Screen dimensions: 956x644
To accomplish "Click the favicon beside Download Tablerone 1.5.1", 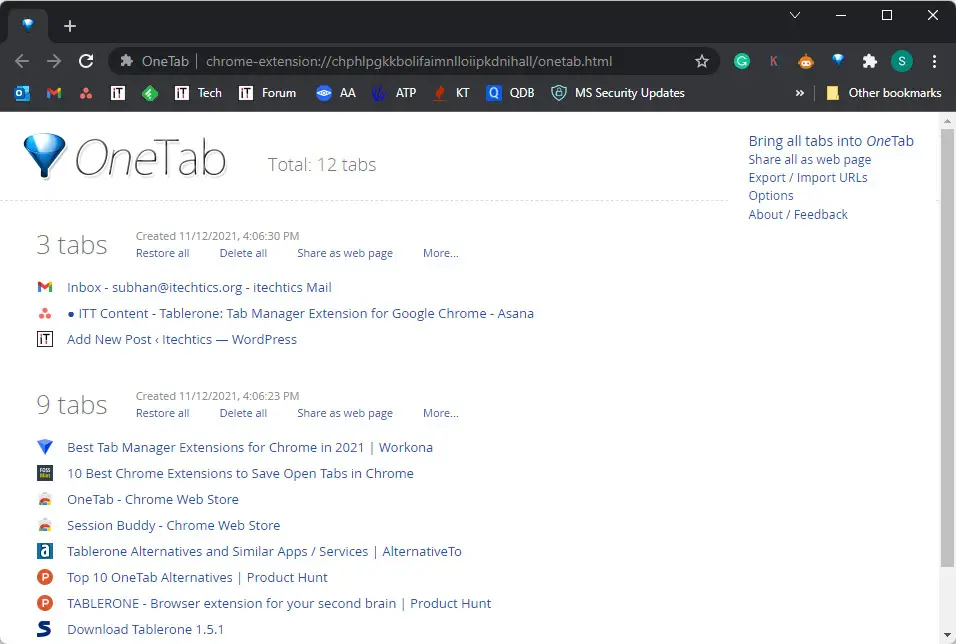I will coord(45,629).
